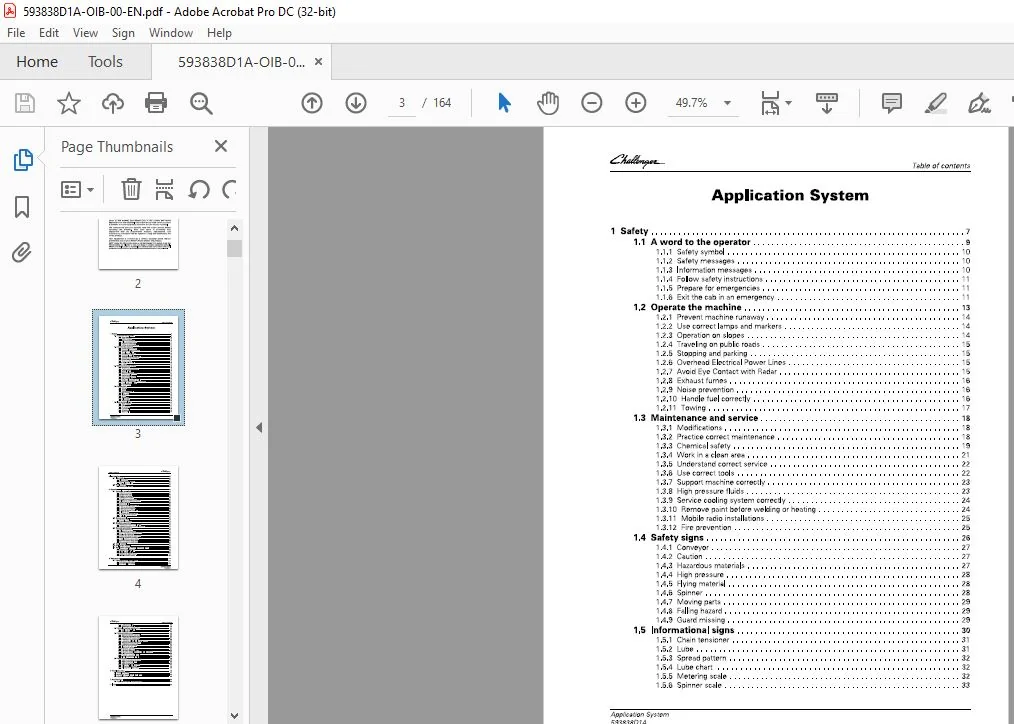
Task: Click the '1 Safety' contents entry
Action: (x=790, y=231)
